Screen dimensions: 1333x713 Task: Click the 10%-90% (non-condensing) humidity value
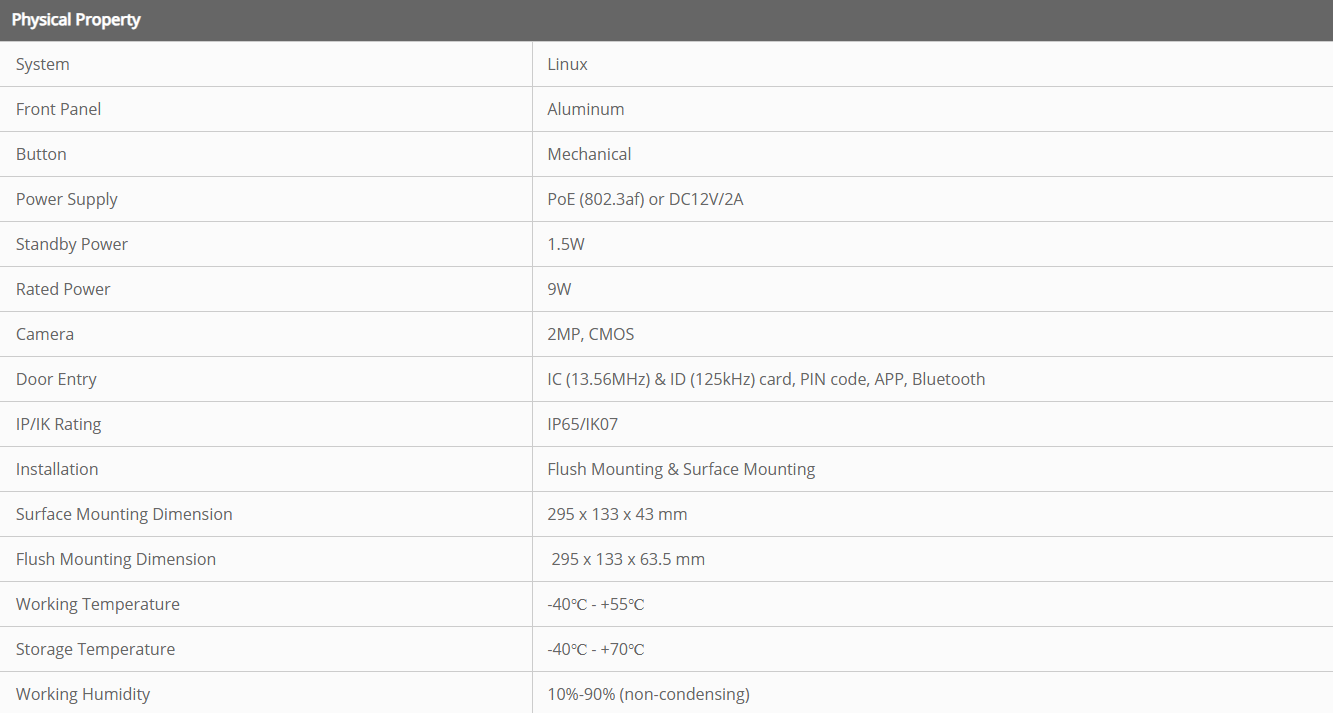pos(648,694)
